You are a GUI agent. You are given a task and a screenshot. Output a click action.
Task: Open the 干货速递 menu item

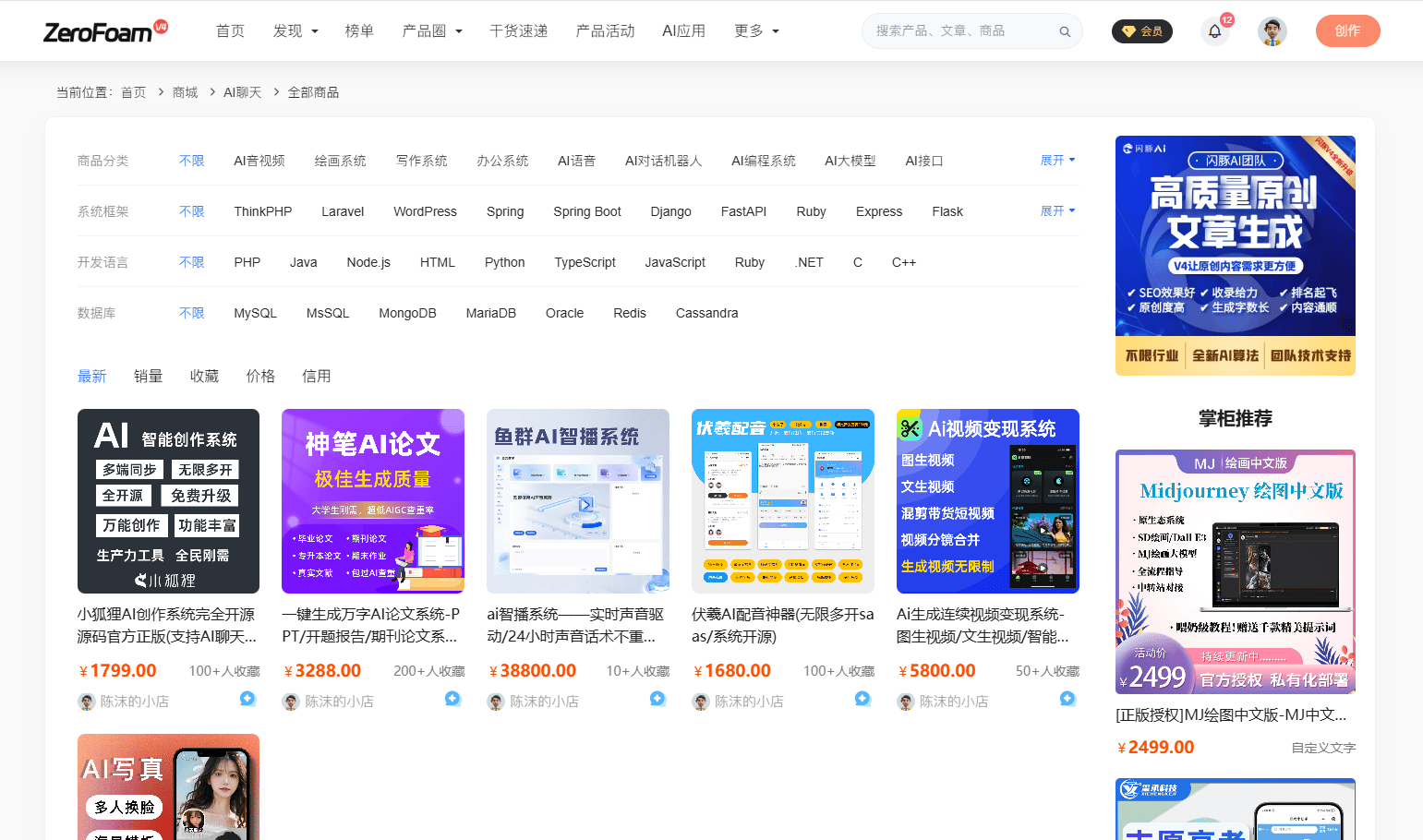click(x=518, y=30)
